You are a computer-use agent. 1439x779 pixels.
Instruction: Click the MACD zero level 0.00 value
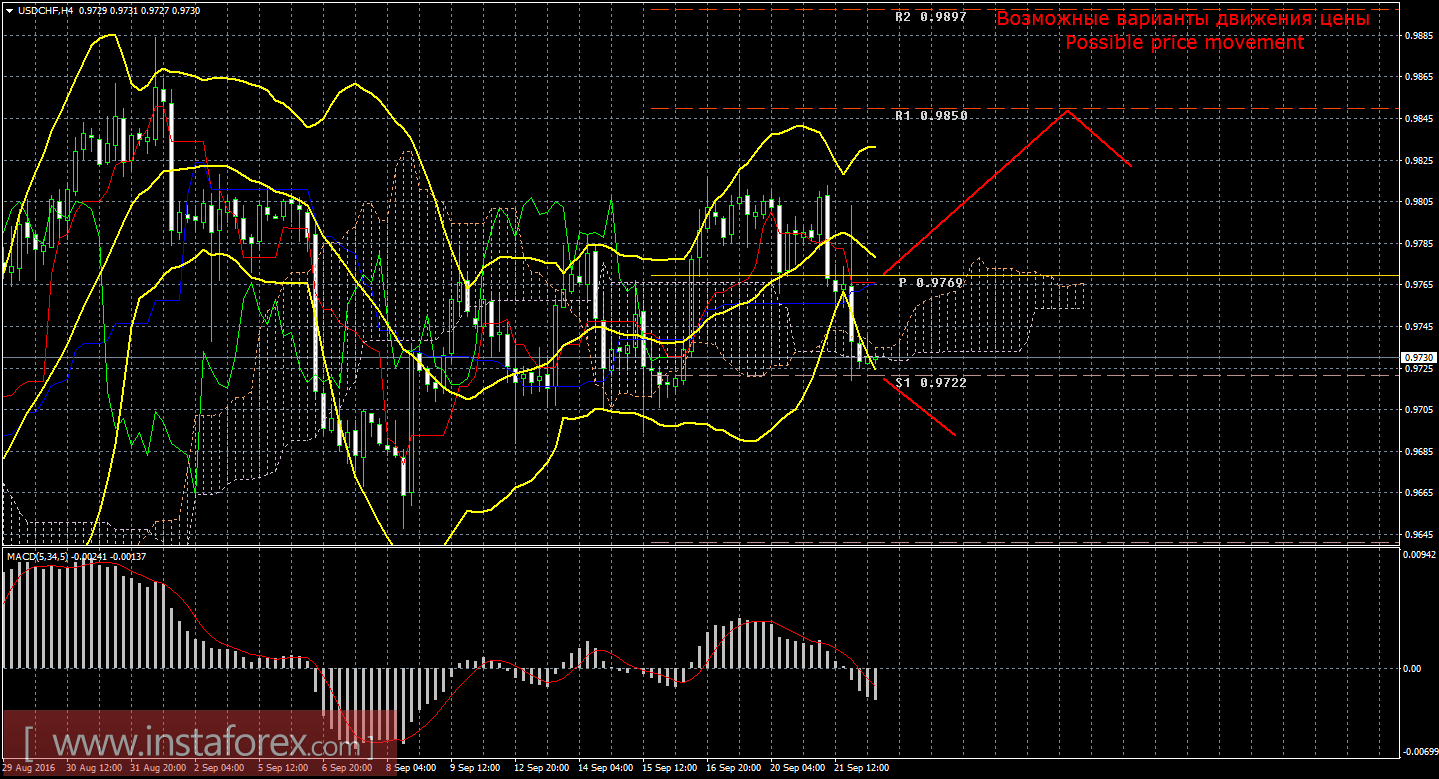click(x=1413, y=668)
